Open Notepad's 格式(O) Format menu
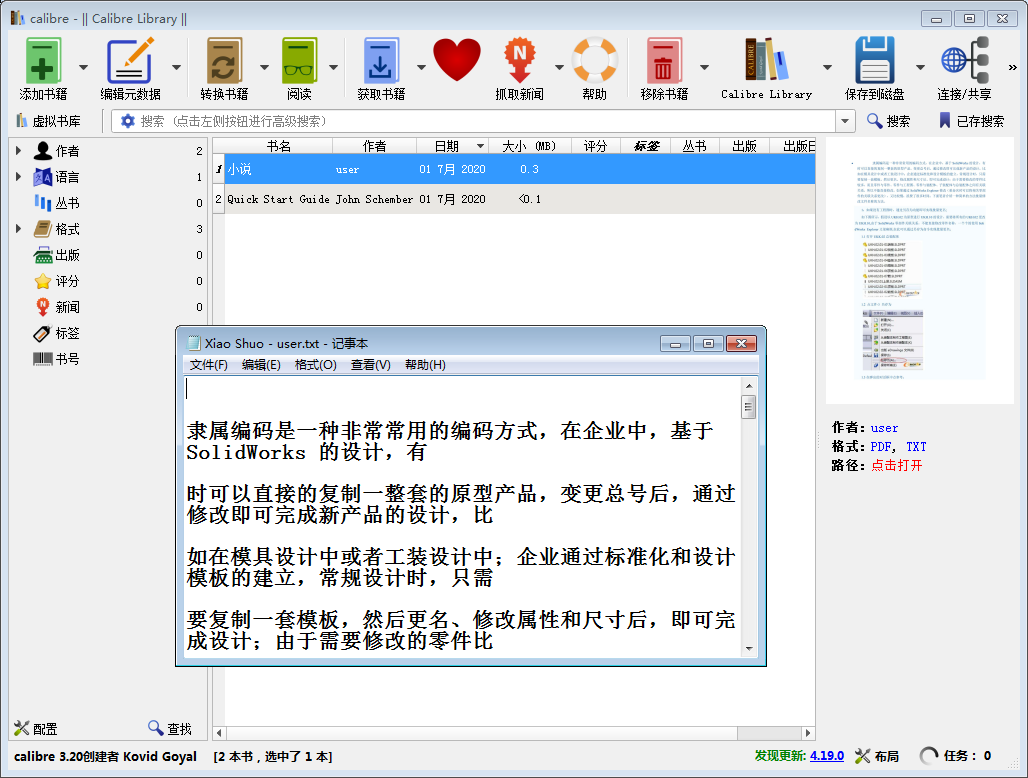The height and width of the screenshot is (778, 1028). (x=315, y=365)
